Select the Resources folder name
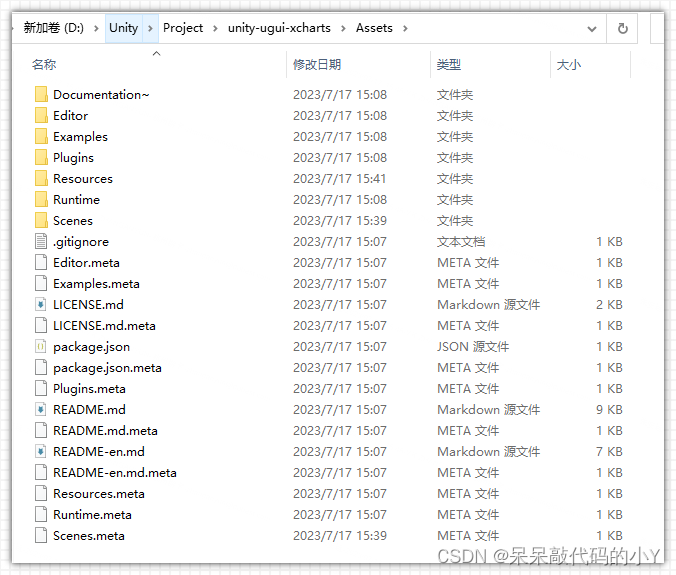The width and height of the screenshot is (676, 575). pos(83,178)
